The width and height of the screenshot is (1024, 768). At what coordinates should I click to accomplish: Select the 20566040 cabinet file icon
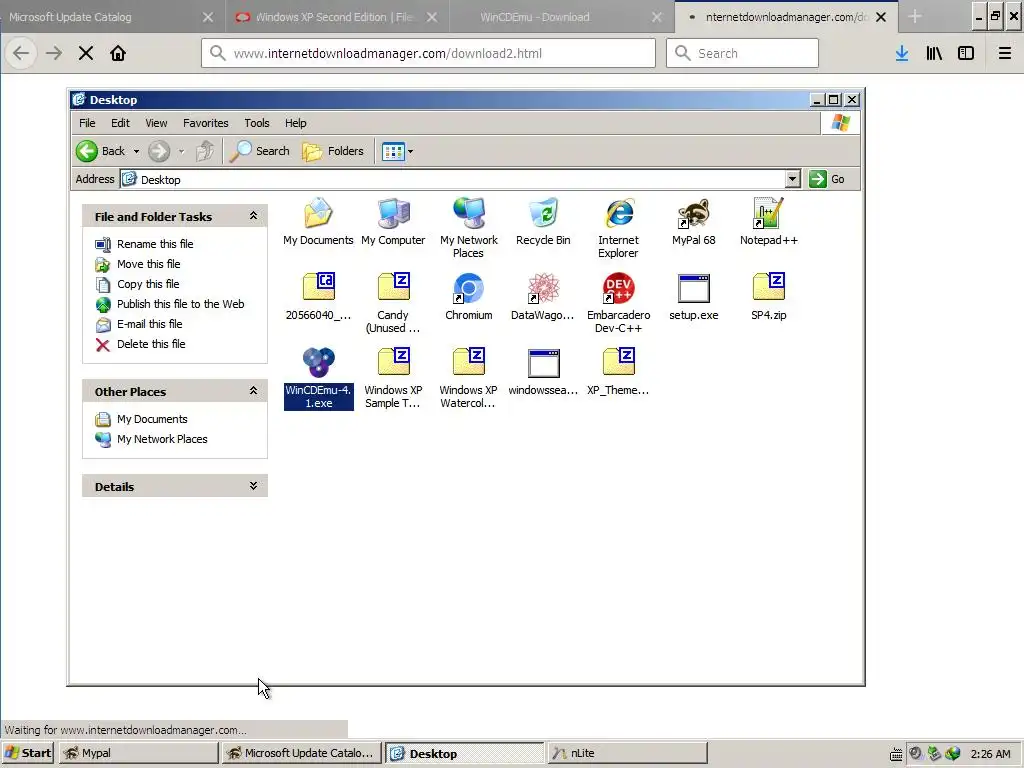click(x=318, y=288)
